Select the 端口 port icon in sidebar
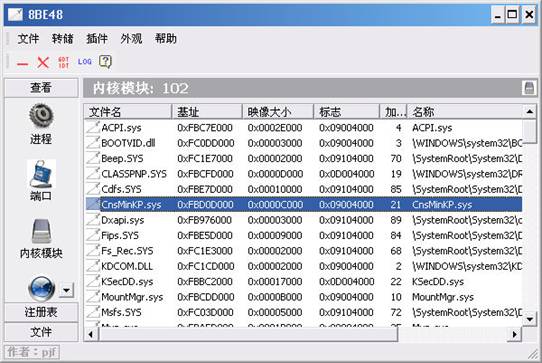The image size is (542, 363). pyautogui.click(x=41, y=174)
